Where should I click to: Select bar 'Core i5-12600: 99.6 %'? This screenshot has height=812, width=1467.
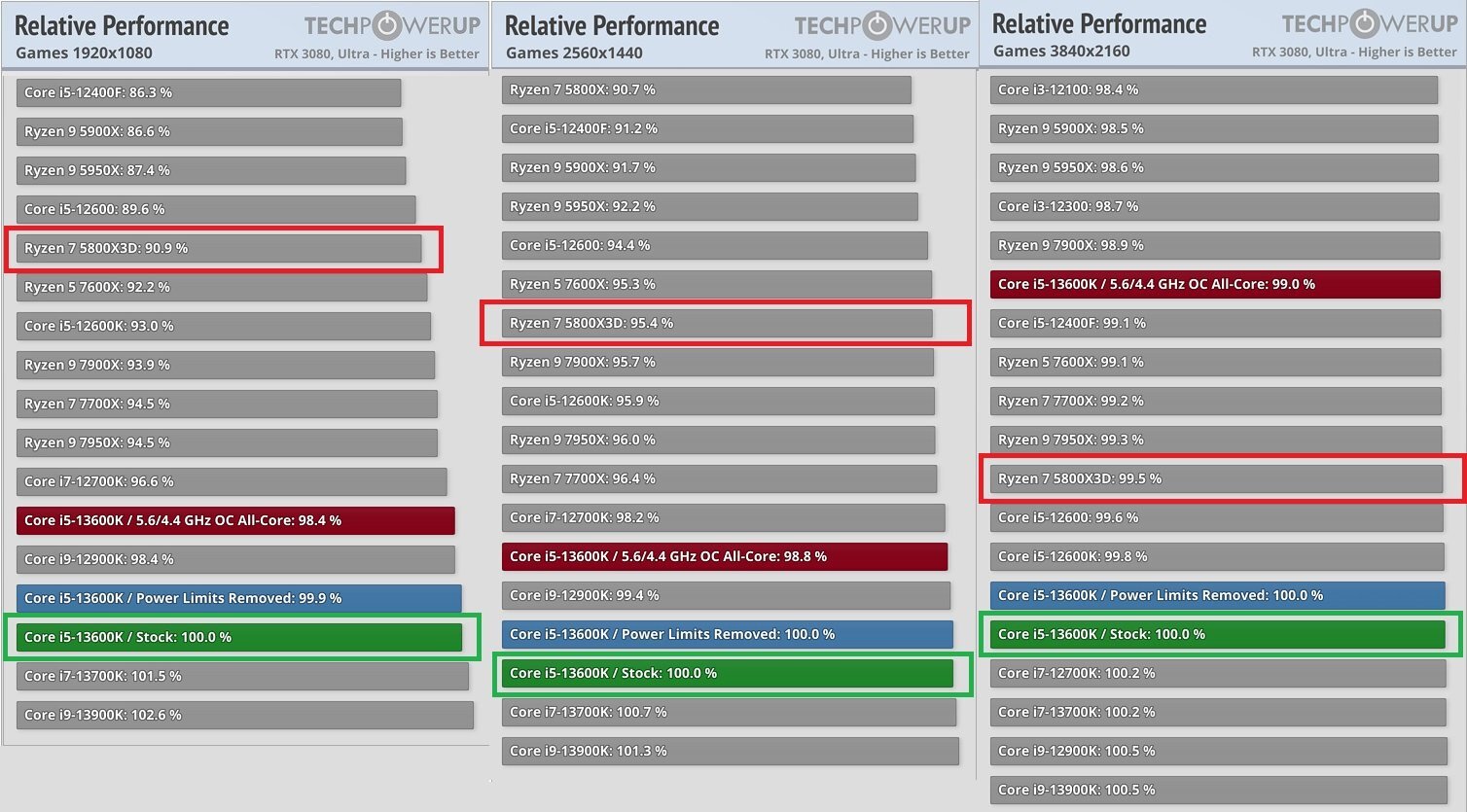[1217, 517]
